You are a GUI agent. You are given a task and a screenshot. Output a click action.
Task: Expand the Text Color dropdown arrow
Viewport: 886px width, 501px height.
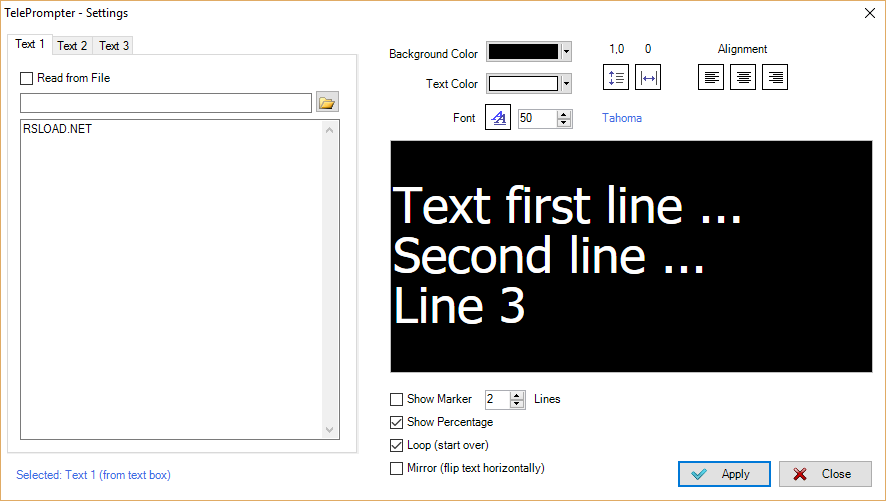coord(566,84)
